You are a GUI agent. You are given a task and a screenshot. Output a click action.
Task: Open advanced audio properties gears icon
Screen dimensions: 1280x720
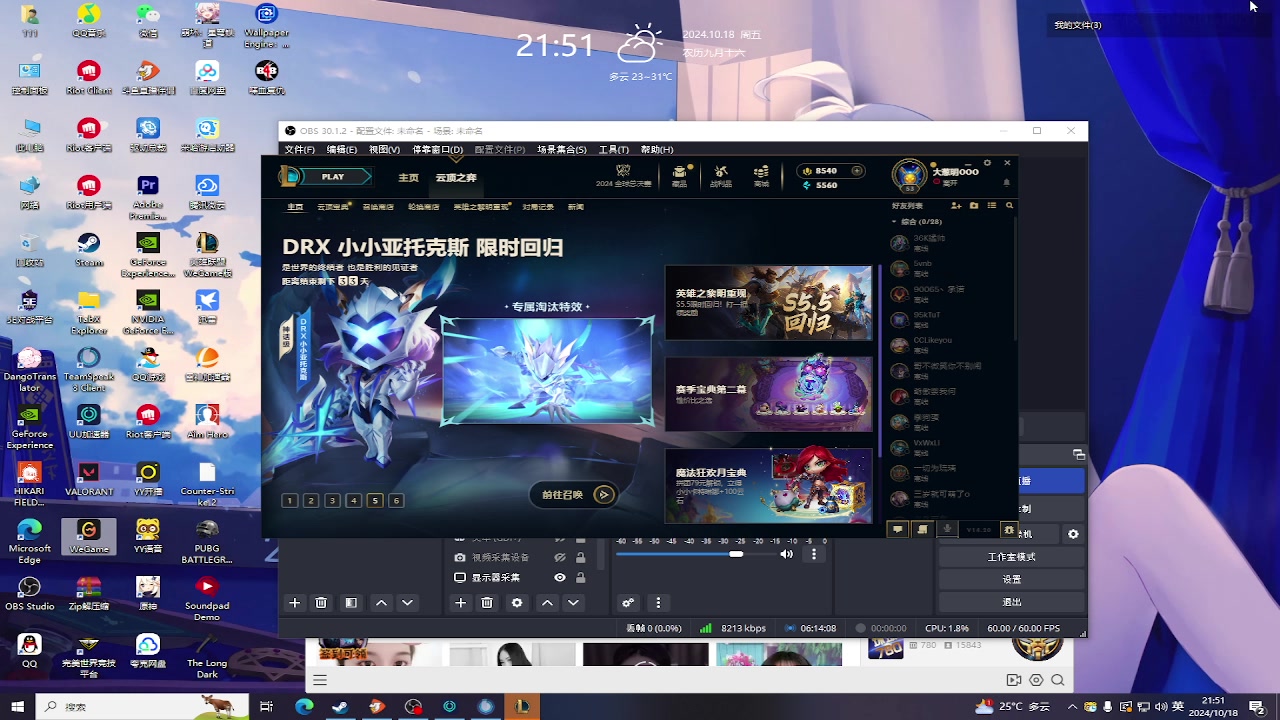(x=628, y=603)
